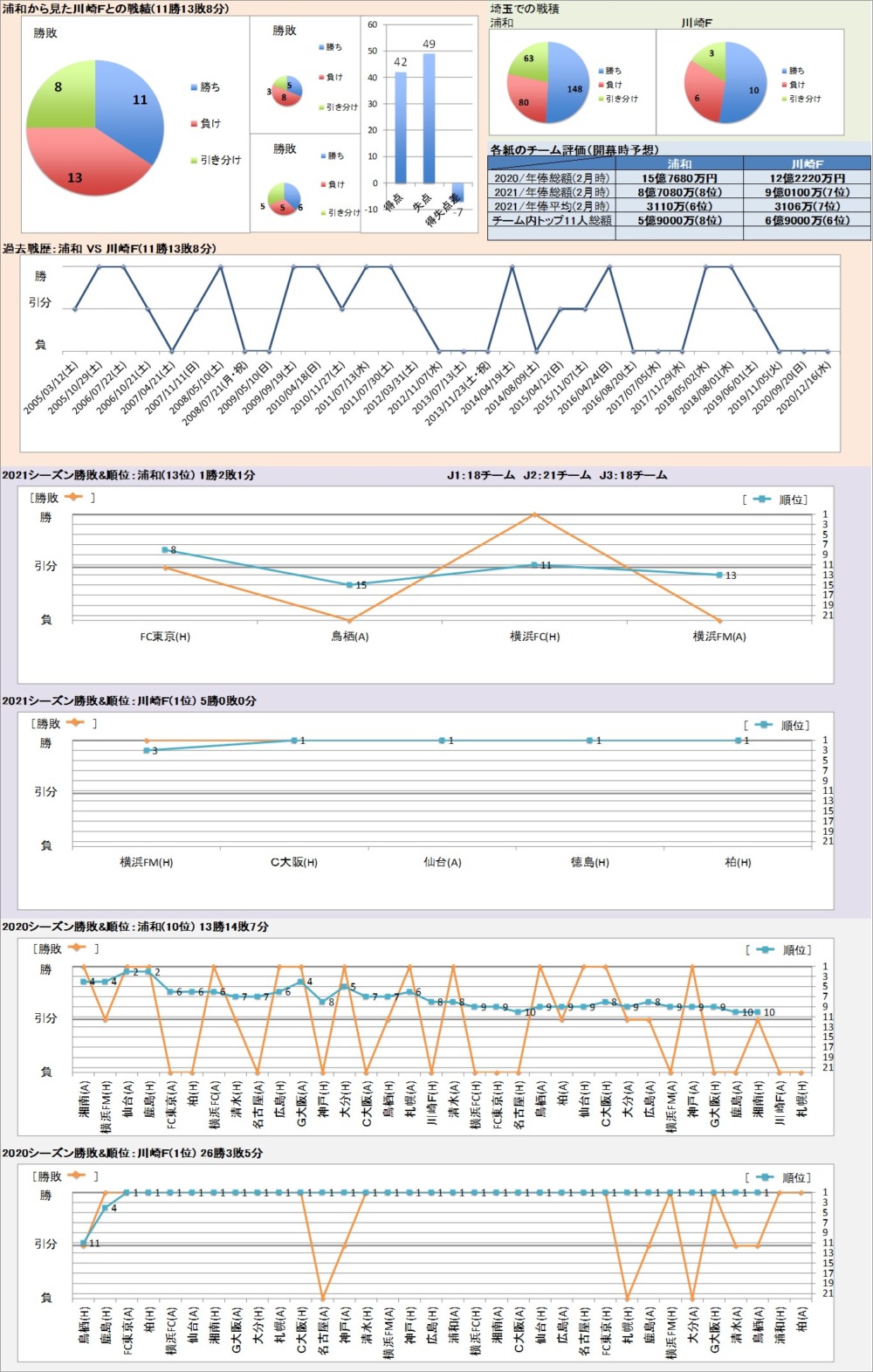Click row header 2020/年俸総額(2月時)
The height and width of the screenshot is (1372, 873).
point(552,178)
